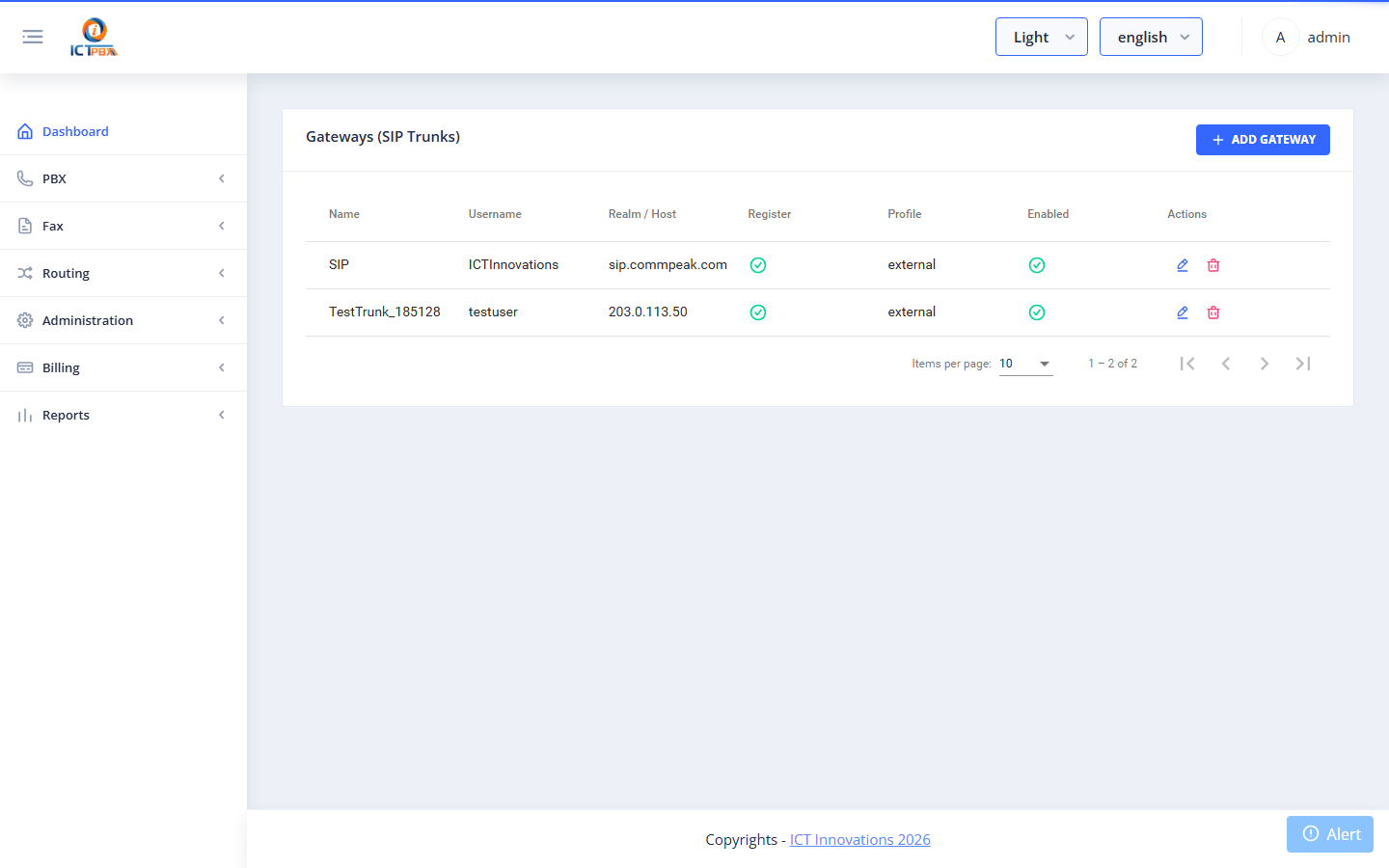Image resolution: width=1389 pixels, height=868 pixels.
Task: Open the Billing sidebar section
Action: coord(123,367)
